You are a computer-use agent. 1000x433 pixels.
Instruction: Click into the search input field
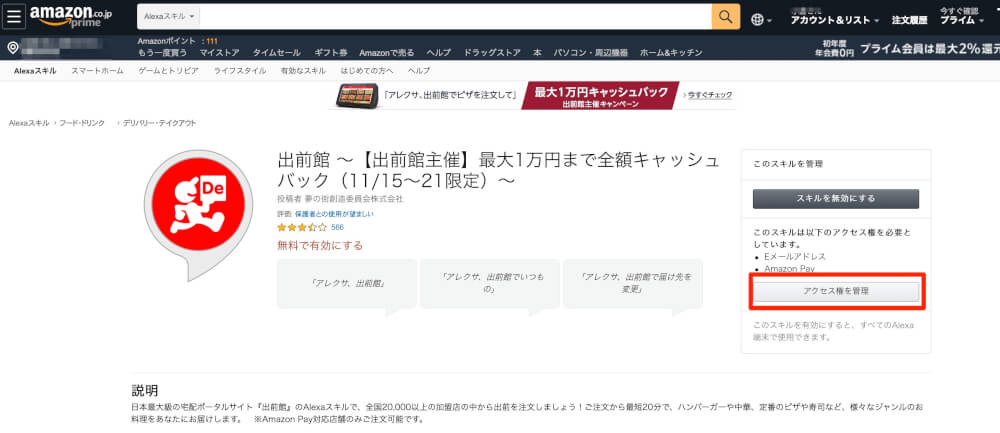point(456,17)
